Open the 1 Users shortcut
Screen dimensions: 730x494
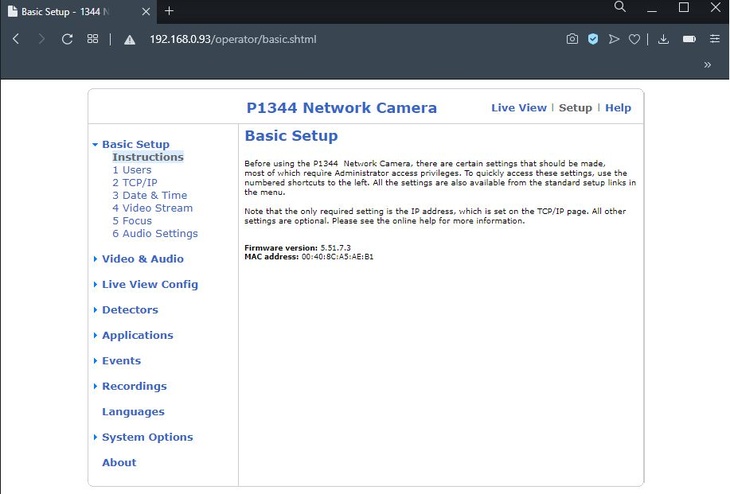pyautogui.click(x=132, y=170)
